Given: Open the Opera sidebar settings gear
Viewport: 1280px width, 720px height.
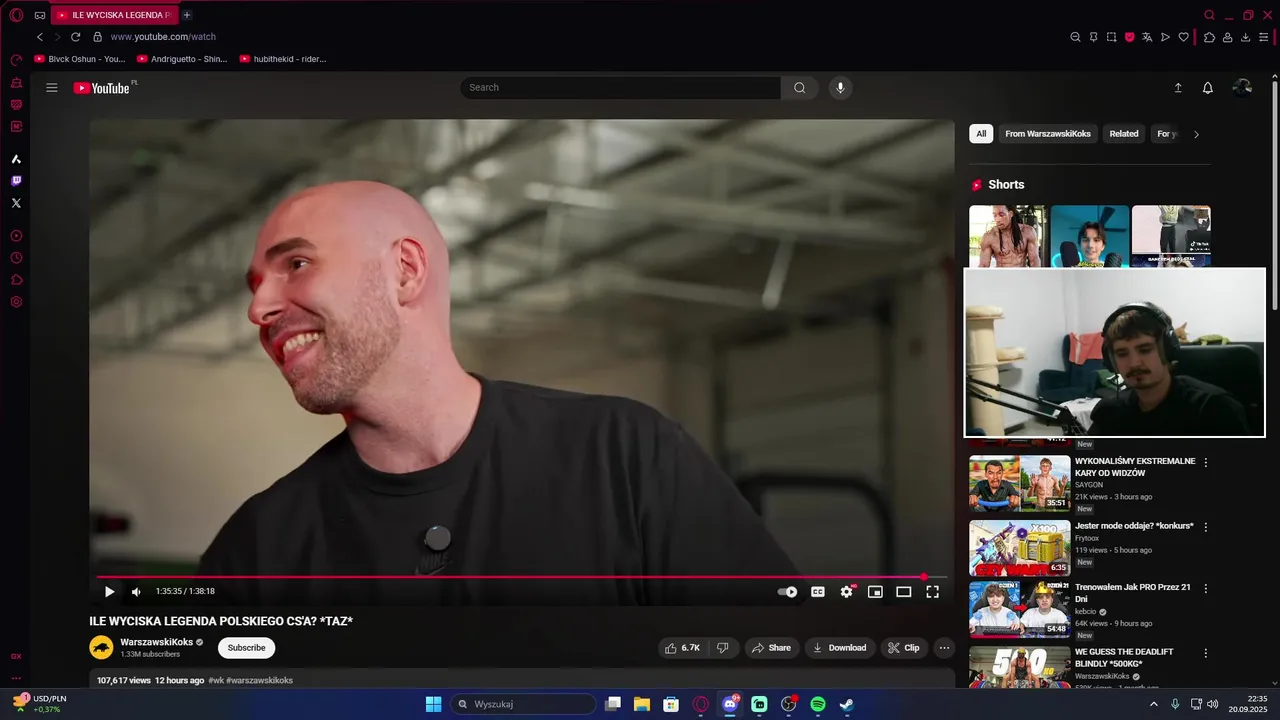Looking at the screenshot, I should click(x=16, y=302).
